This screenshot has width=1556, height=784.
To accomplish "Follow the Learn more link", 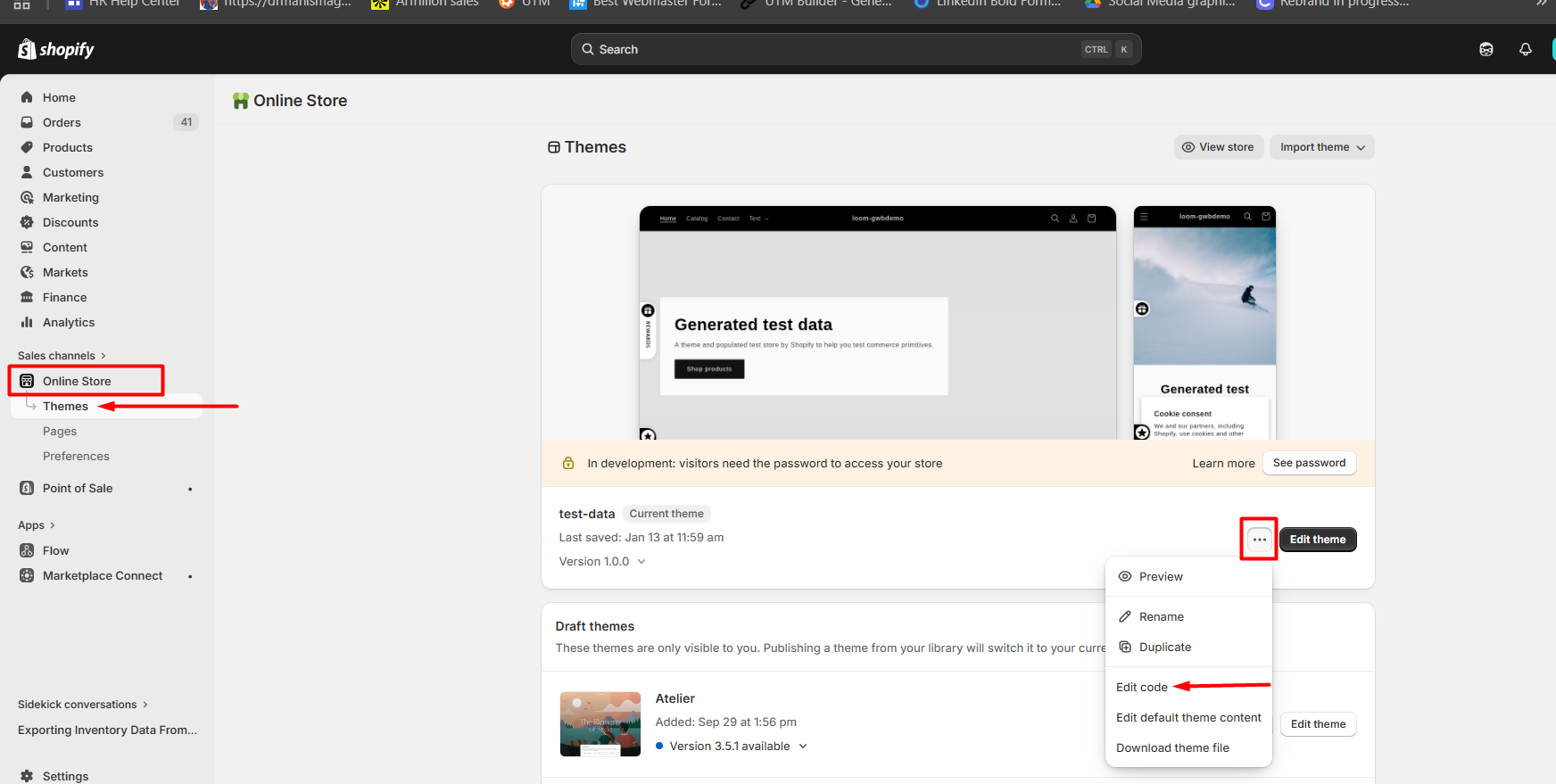I will point(1223,464).
